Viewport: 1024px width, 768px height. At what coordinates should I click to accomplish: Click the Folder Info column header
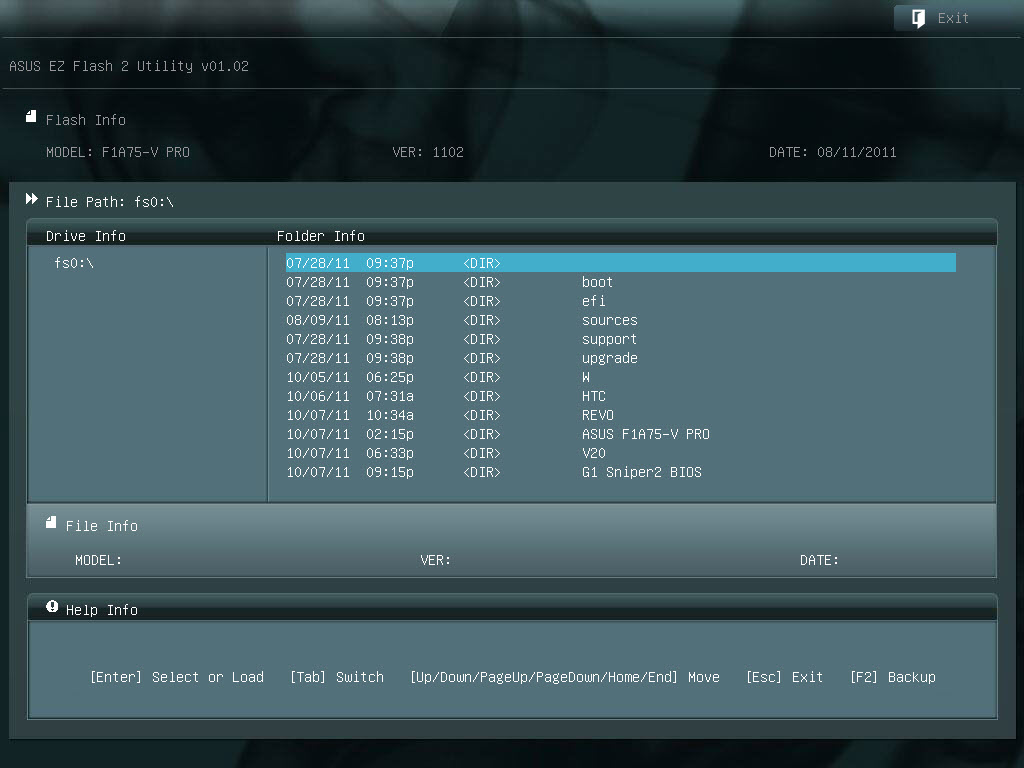pyautogui.click(x=321, y=236)
